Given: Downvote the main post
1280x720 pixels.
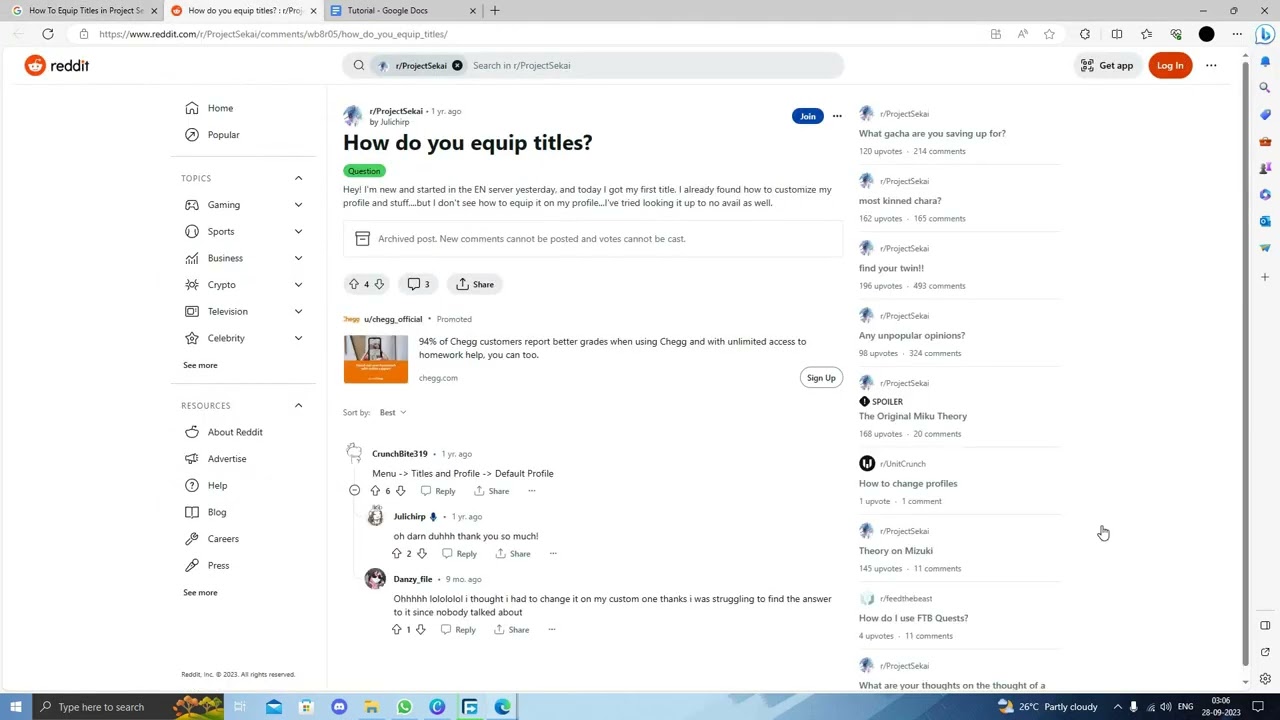Looking at the screenshot, I should [x=379, y=284].
